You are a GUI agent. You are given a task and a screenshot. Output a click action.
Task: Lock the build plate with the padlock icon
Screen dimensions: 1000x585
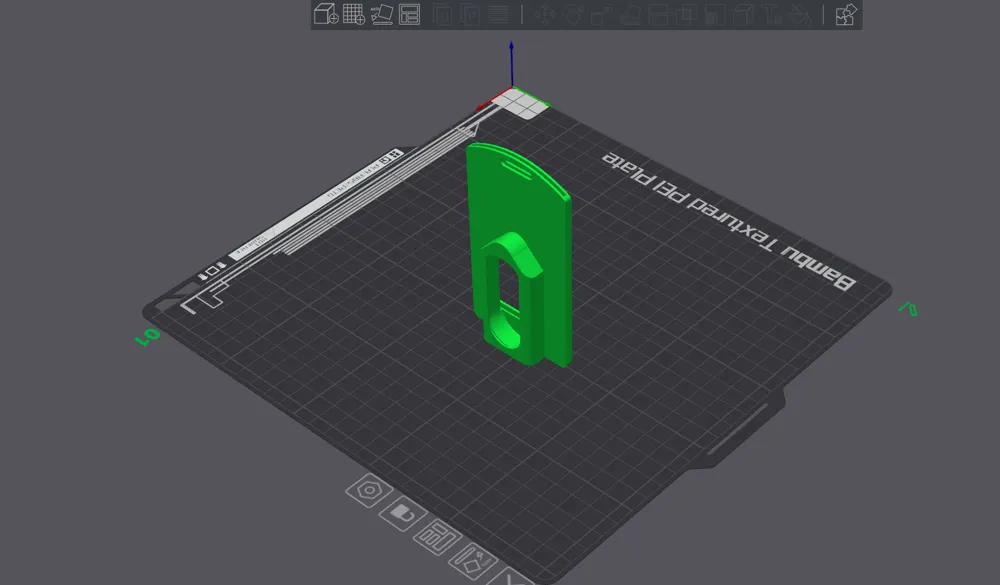click(401, 512)
